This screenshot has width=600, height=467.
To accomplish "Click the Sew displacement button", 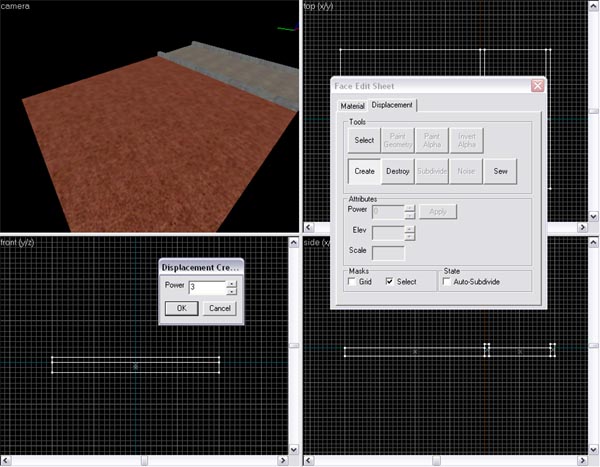I will point(500,171).
